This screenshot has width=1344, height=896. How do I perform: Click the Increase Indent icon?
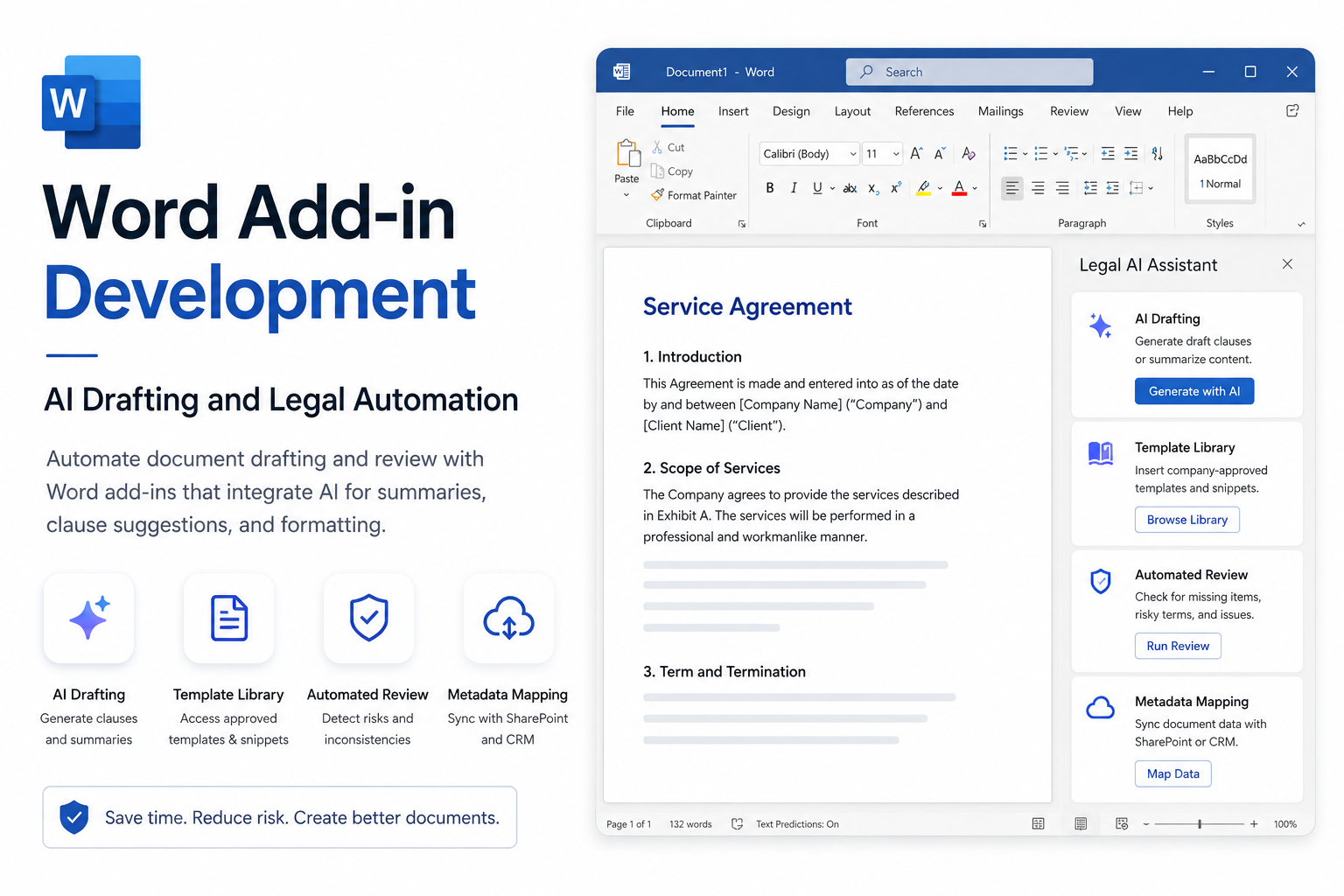[x=1131, y=153]
